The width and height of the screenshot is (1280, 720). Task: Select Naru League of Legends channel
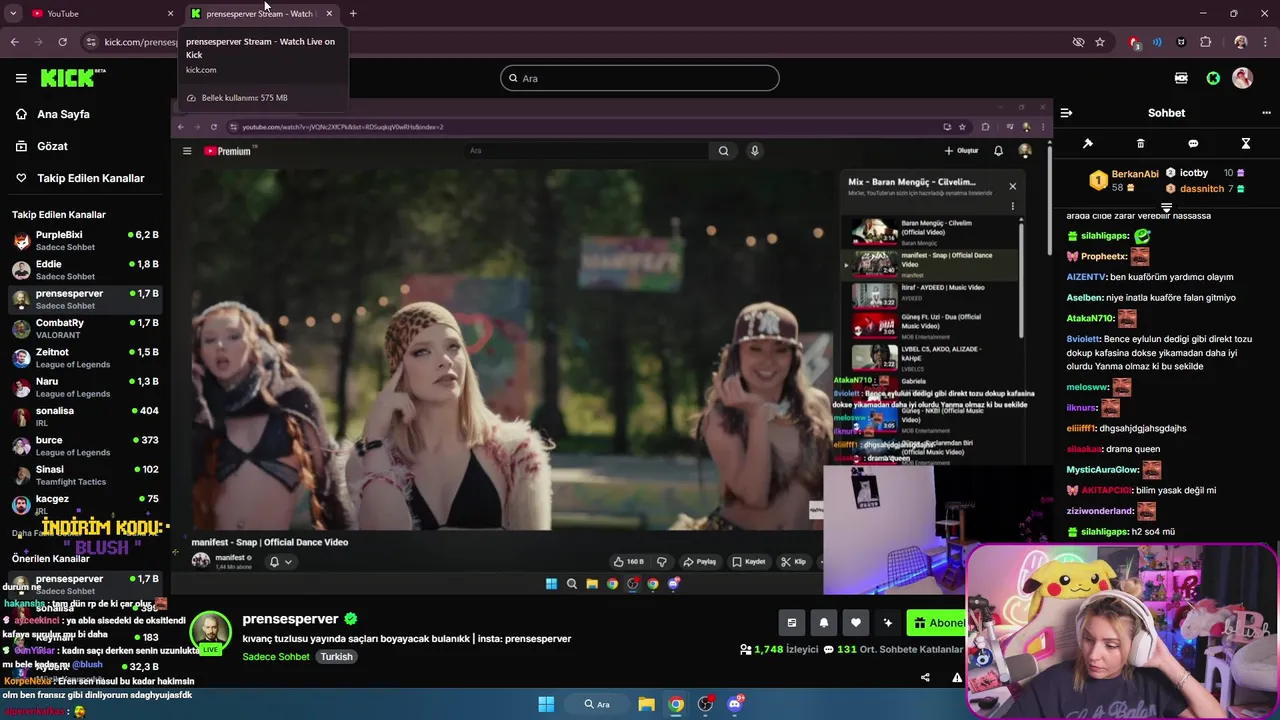[85, 387]
